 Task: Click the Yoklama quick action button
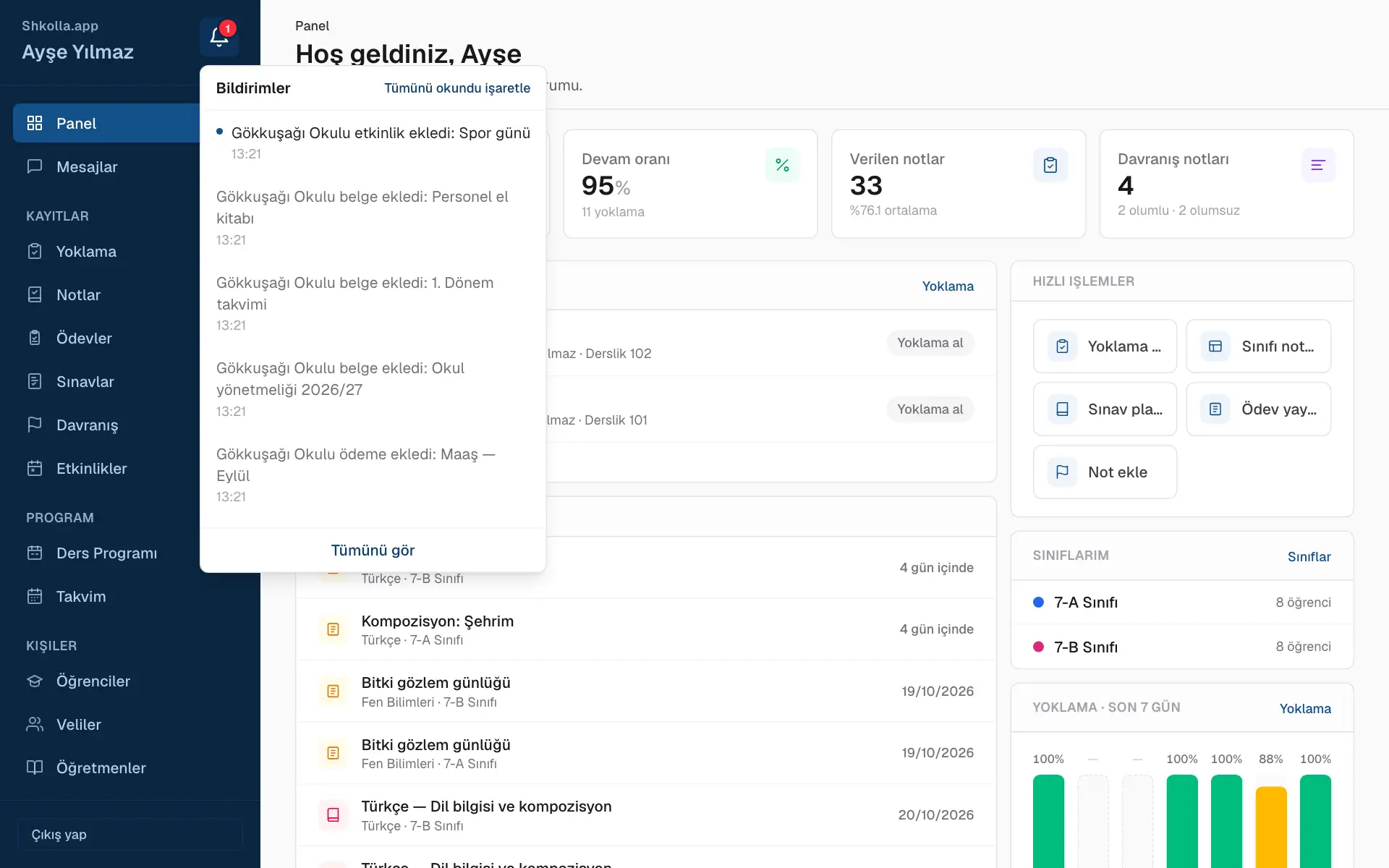pyautogui.click(x=1105, y=346)
